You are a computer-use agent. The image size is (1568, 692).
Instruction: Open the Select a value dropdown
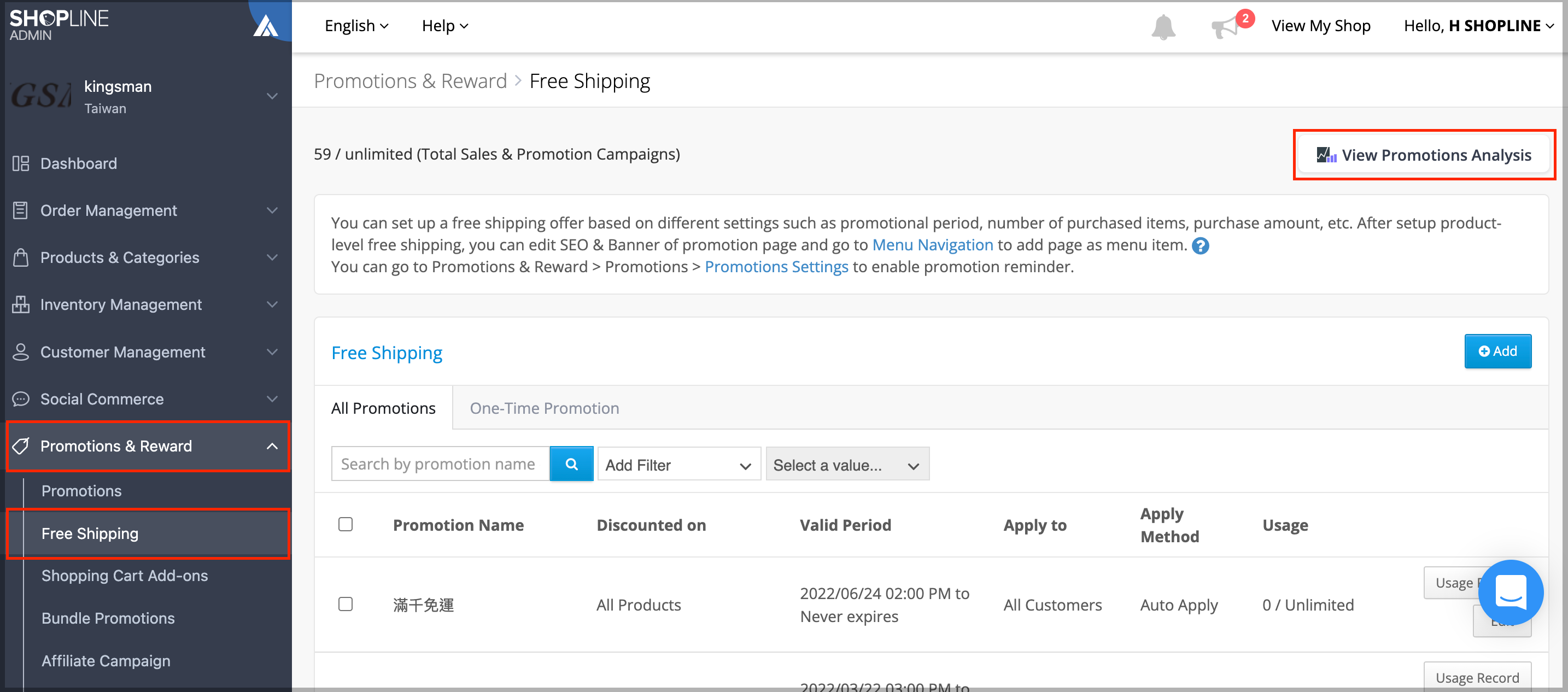pyautogui.click(x=847, y=465)
